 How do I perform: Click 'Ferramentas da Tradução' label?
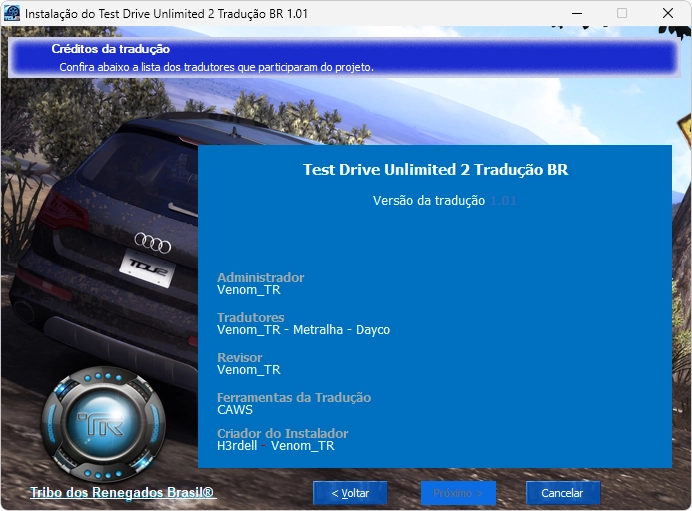[x=294, y=397]
